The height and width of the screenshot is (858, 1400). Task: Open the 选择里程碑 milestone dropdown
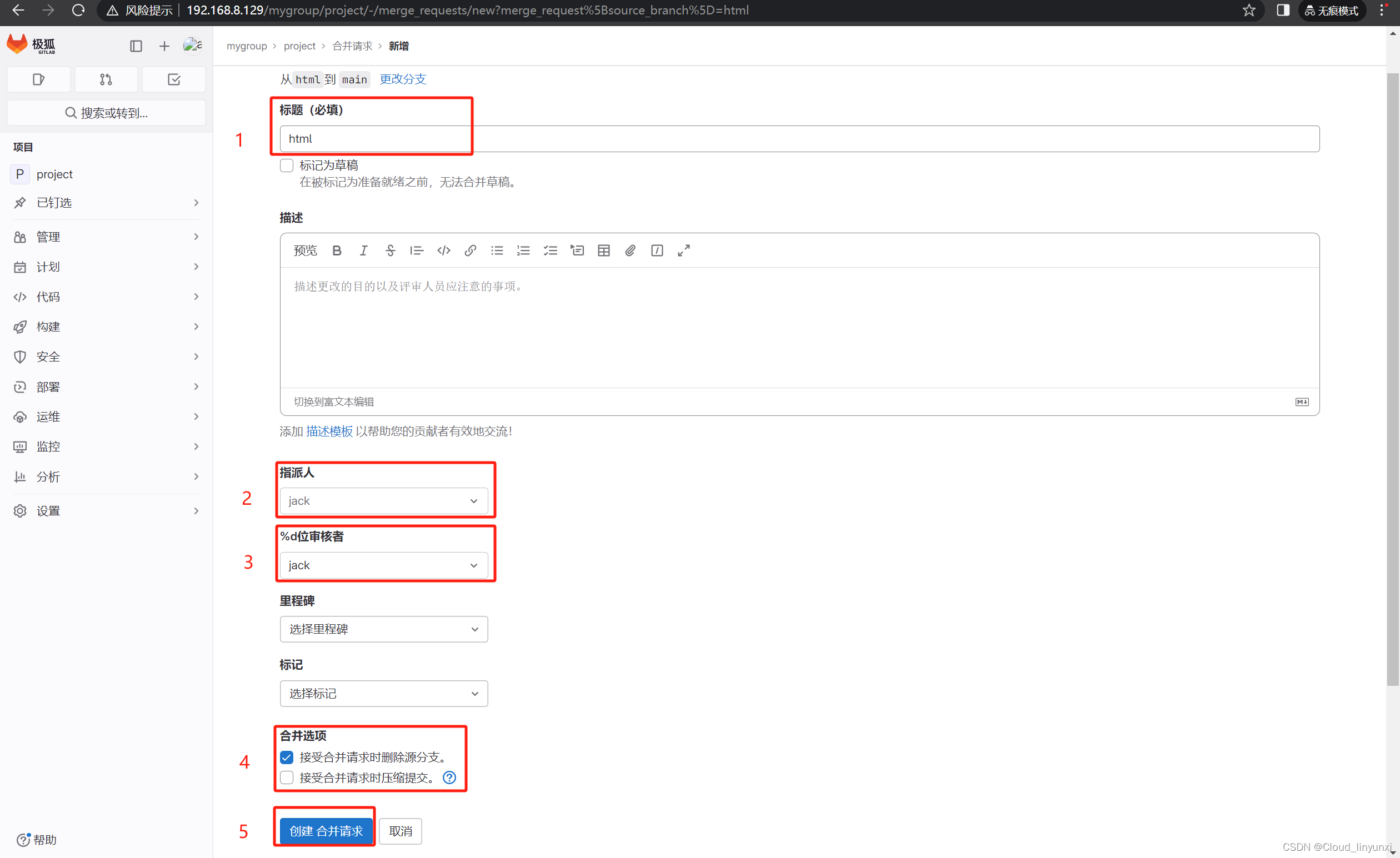pos(384,629)
